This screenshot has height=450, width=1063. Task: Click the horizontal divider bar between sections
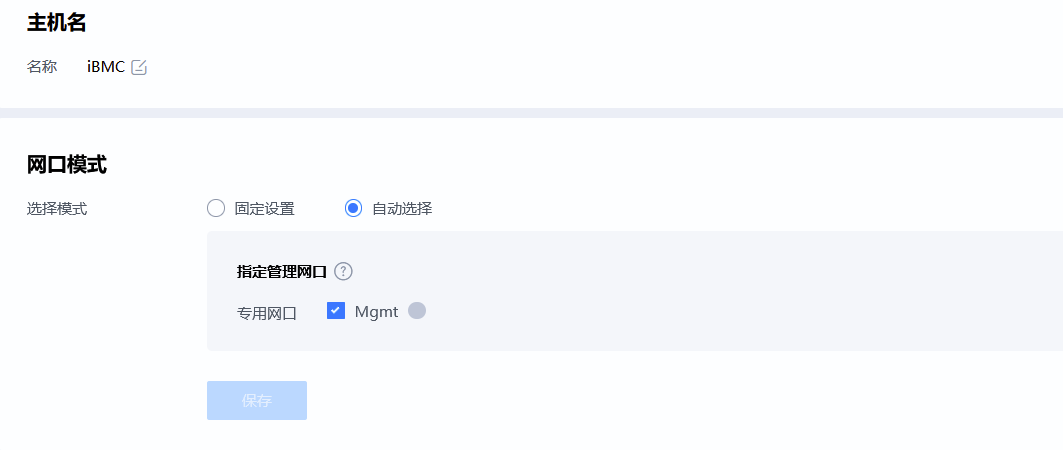(531, 113)
